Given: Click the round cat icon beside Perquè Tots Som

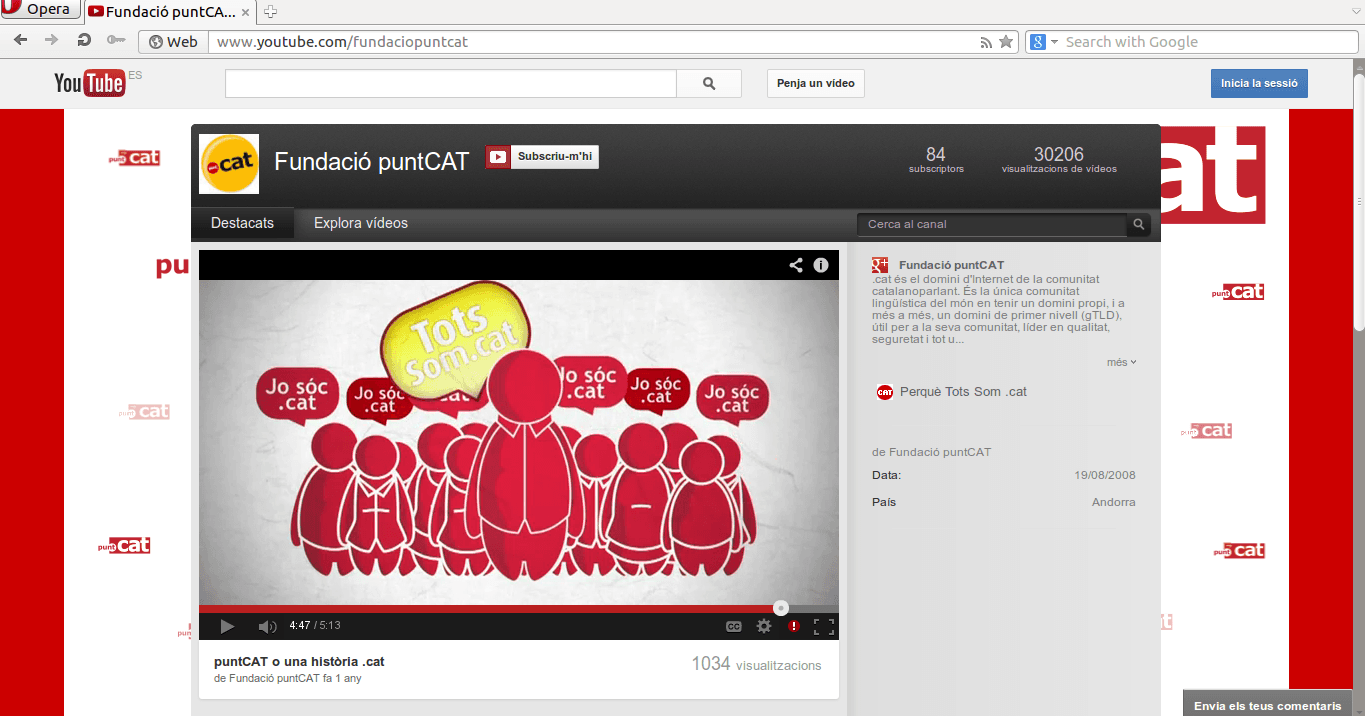Looking at the screenshot, I should pos(884,392).
